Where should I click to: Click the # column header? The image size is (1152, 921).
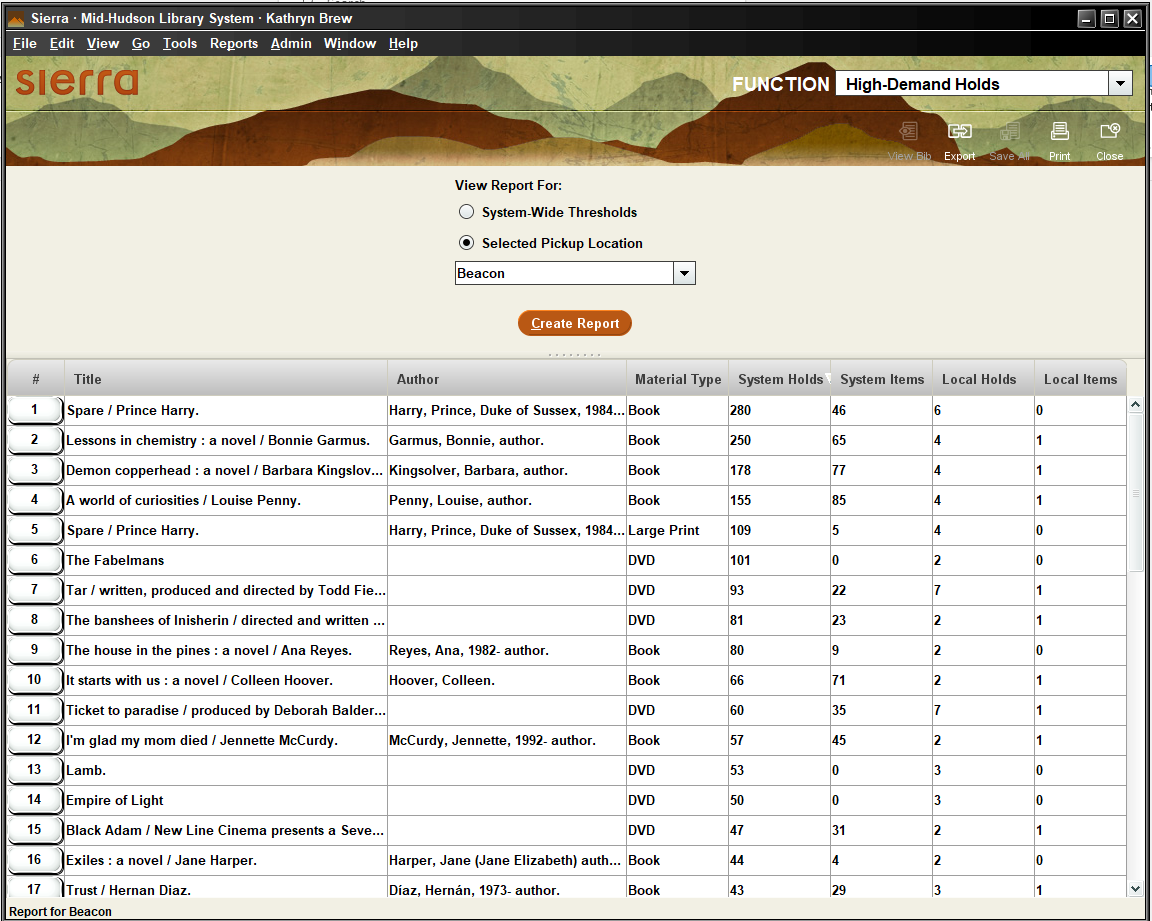(35, 379)
